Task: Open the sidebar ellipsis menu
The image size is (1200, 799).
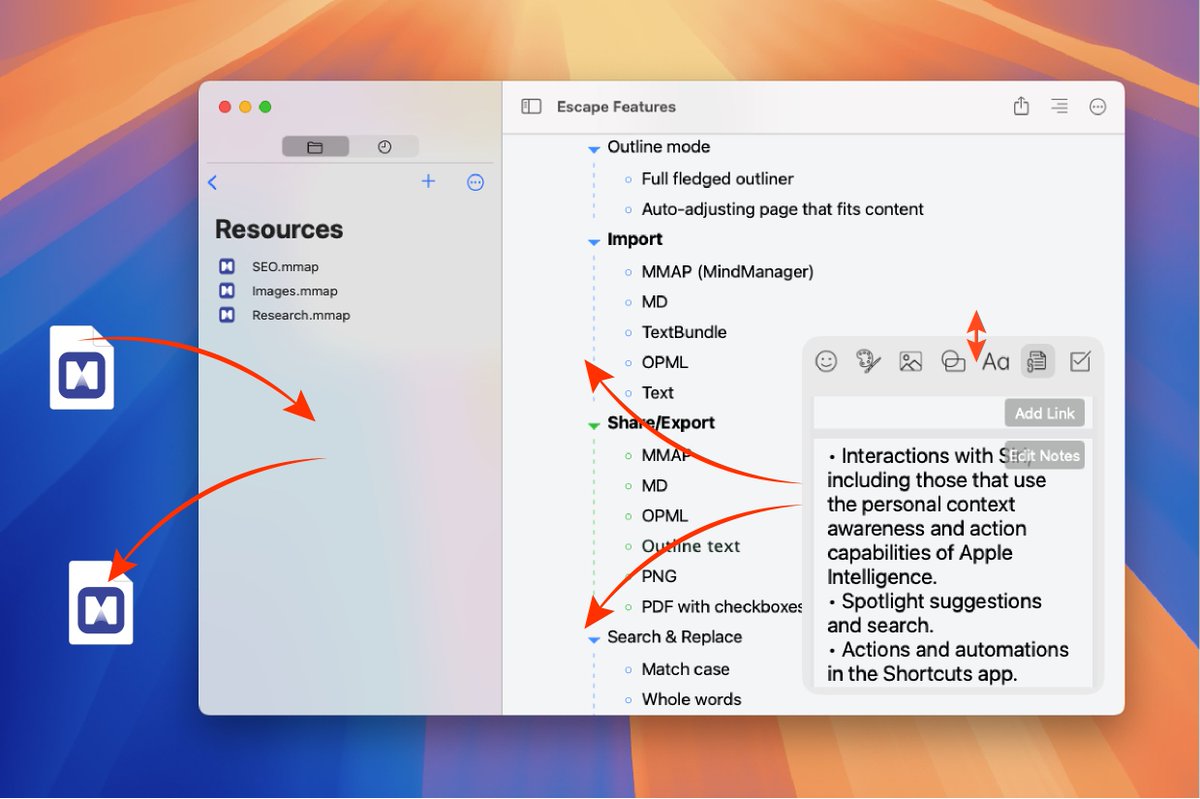Action: (x=475, y=182)
